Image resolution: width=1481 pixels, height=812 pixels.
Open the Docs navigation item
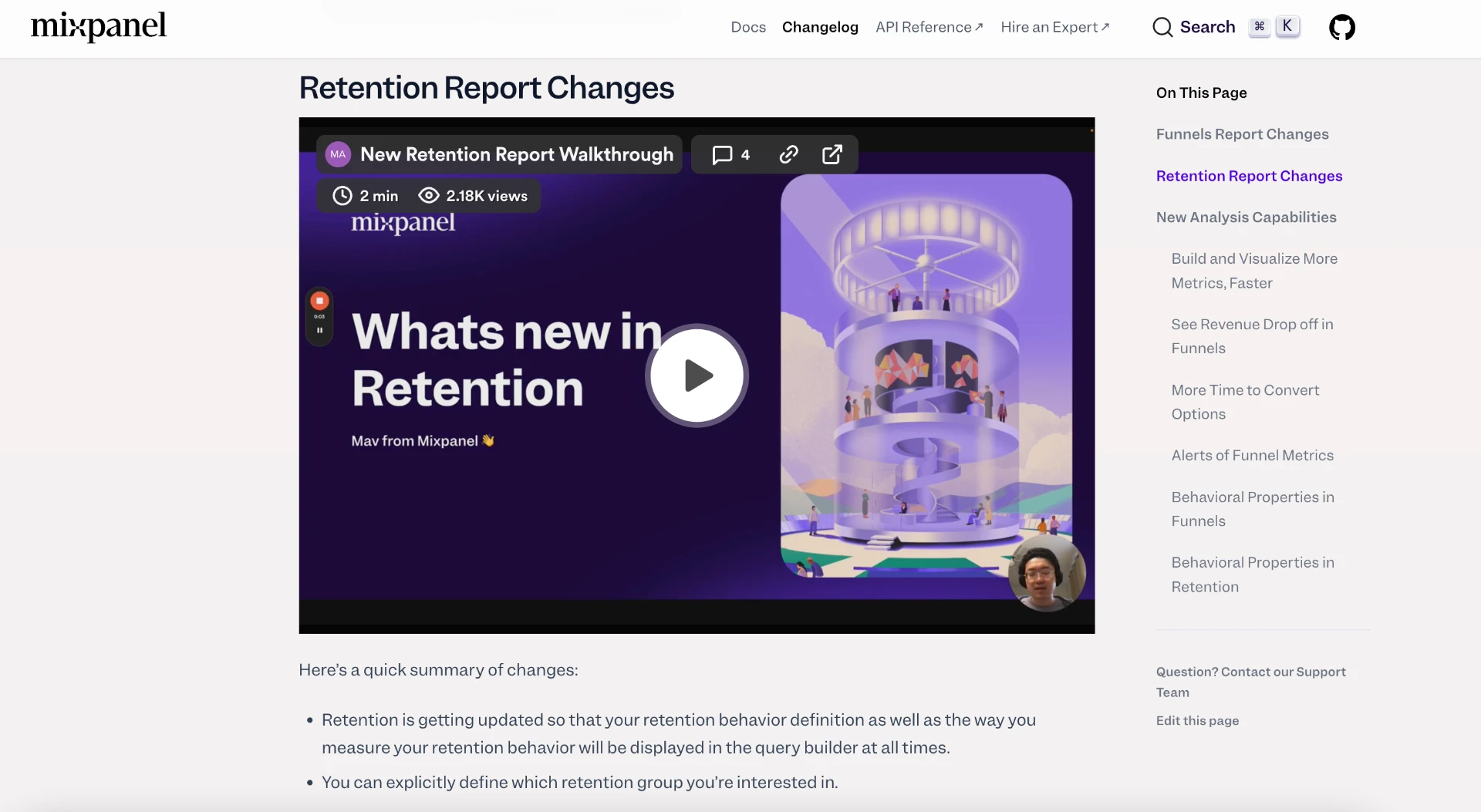click(x=747, y=27)
